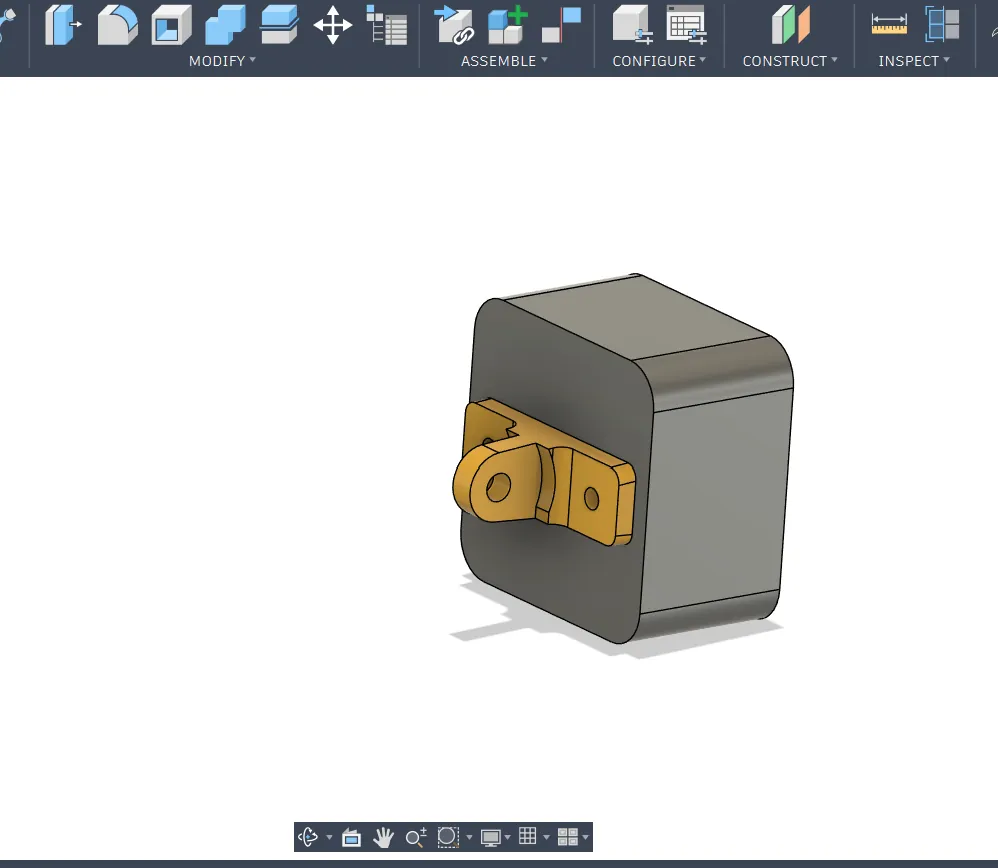Select the Combine tool

coord(225,25)
